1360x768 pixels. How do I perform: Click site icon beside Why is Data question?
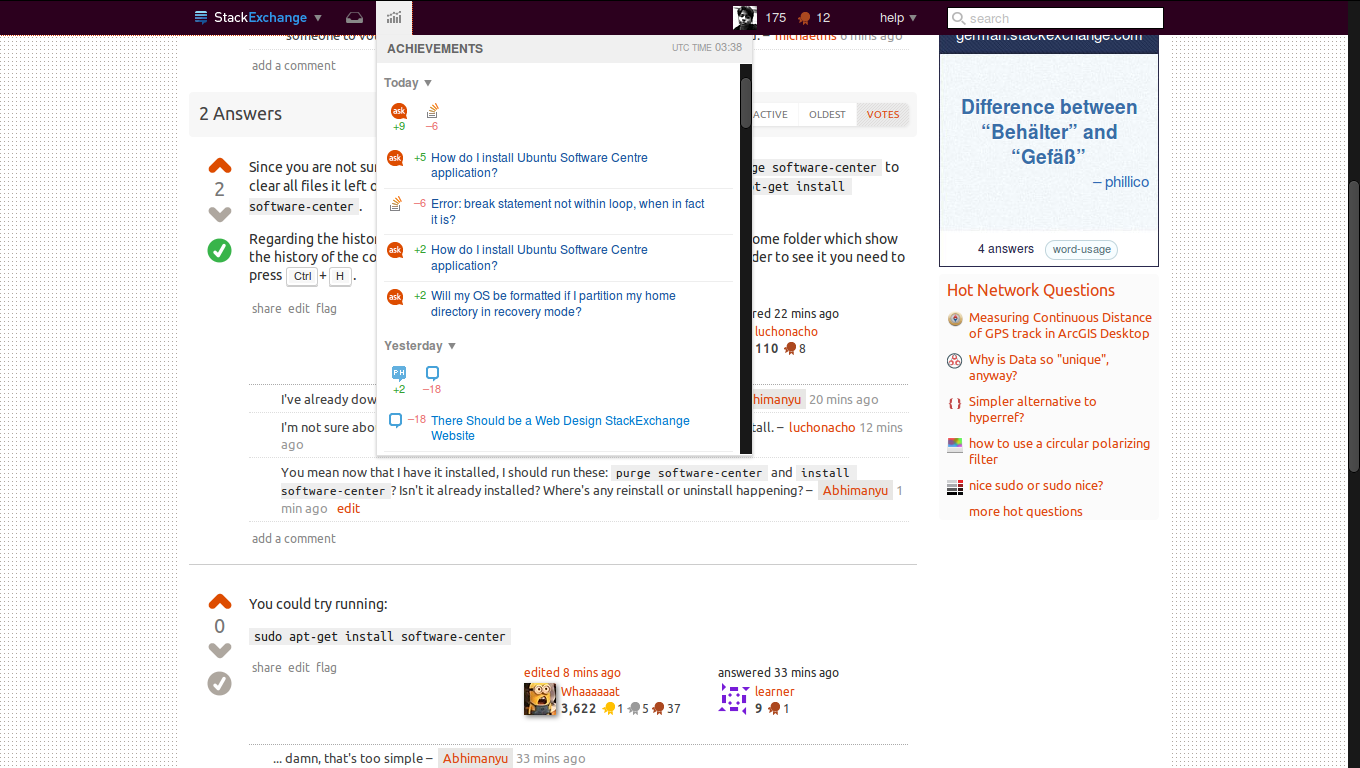(x=955, y=361)
